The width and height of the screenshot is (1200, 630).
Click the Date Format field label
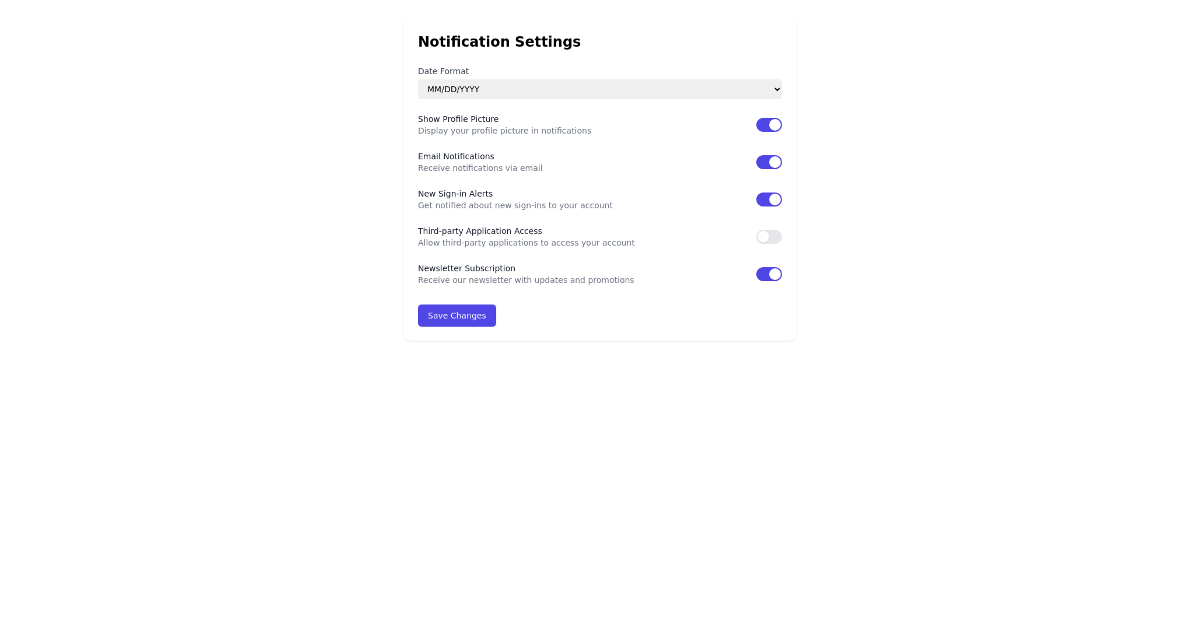(x=443, y=71)
